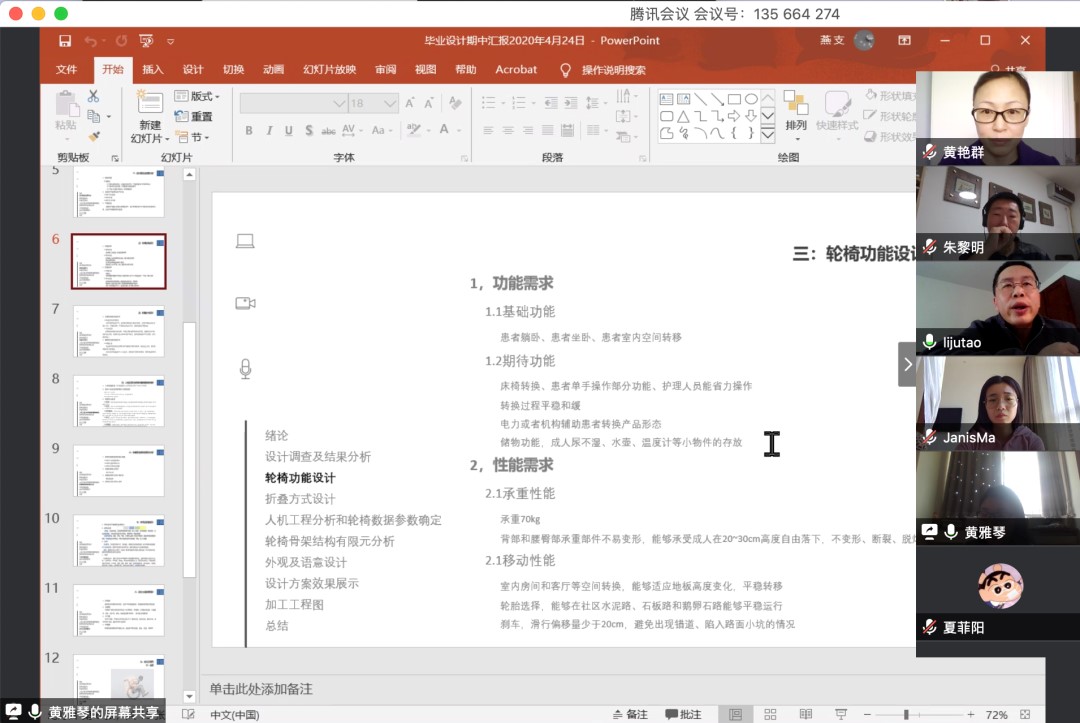
Task: Open the Insert (插入) tab
Action: coord(153,69)
